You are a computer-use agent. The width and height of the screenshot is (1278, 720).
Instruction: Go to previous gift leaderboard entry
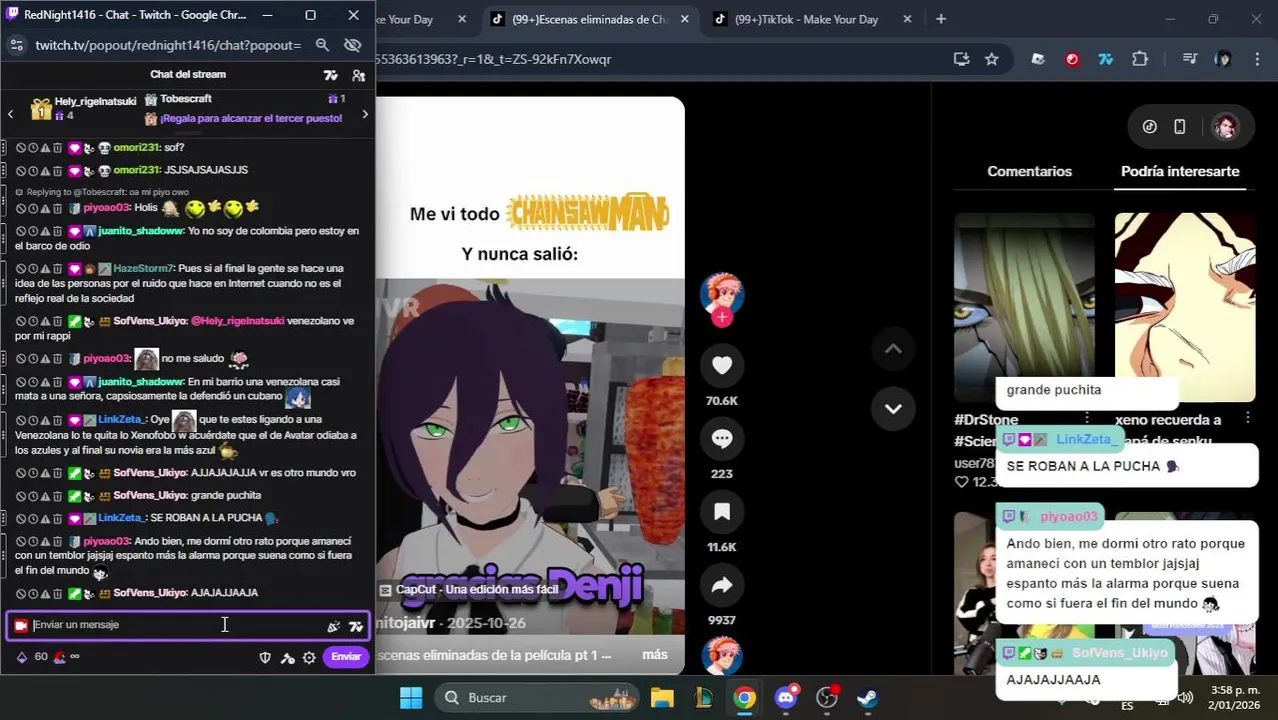pos(10,114)
